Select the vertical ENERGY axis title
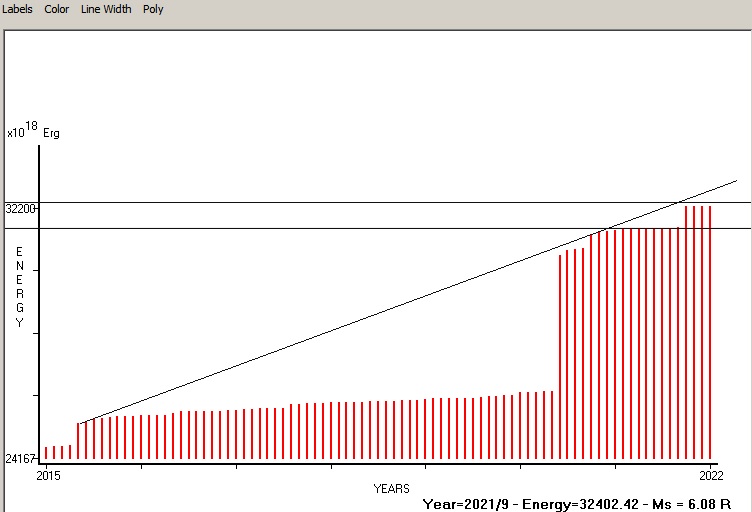This screenshot has width=752, height=512. pyautogui.click(x=19, y=287)
